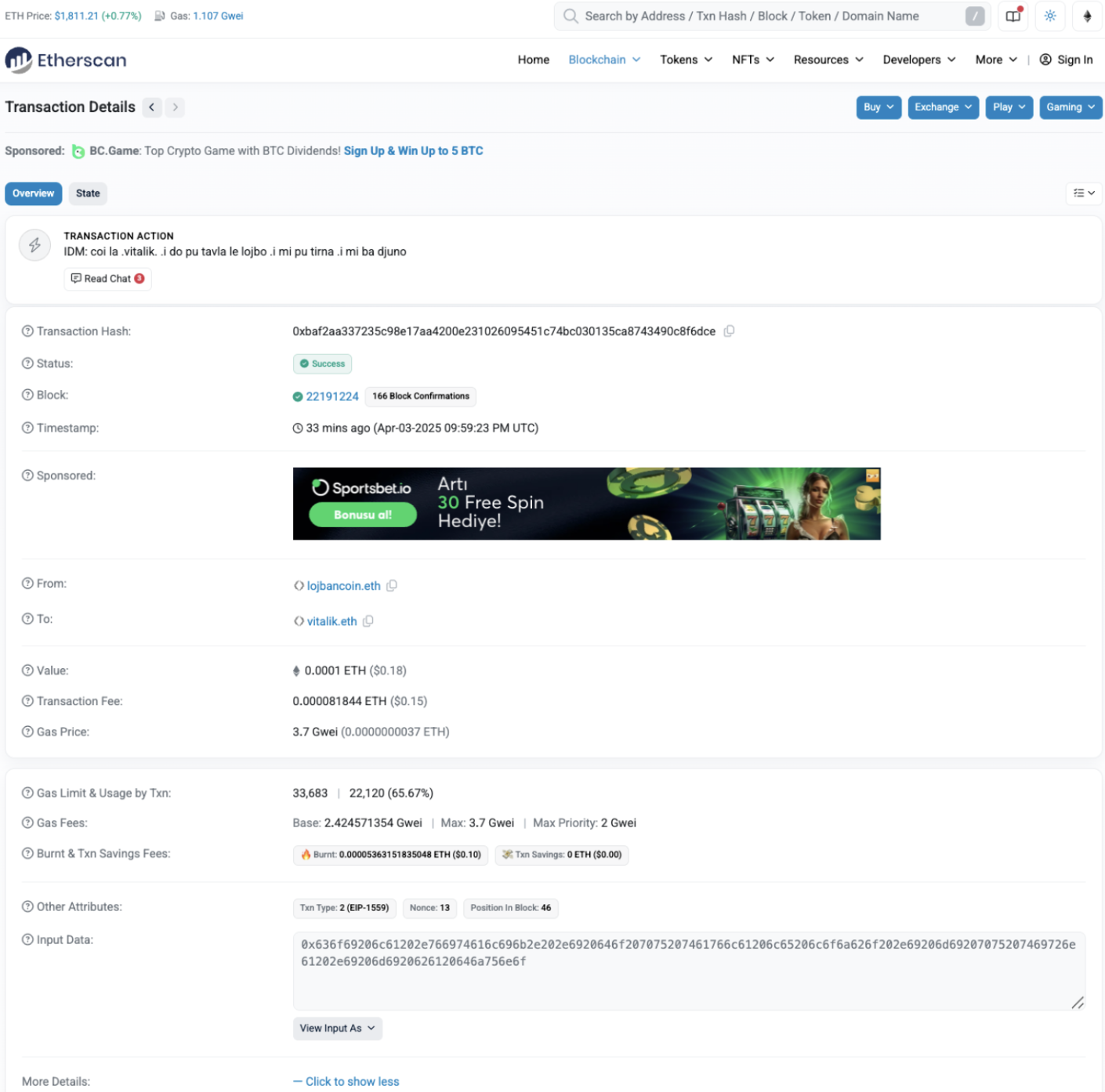The image size is (1105, 1092).
Task: Click help icon next to Gas Fees
Action: click(27, 823)
